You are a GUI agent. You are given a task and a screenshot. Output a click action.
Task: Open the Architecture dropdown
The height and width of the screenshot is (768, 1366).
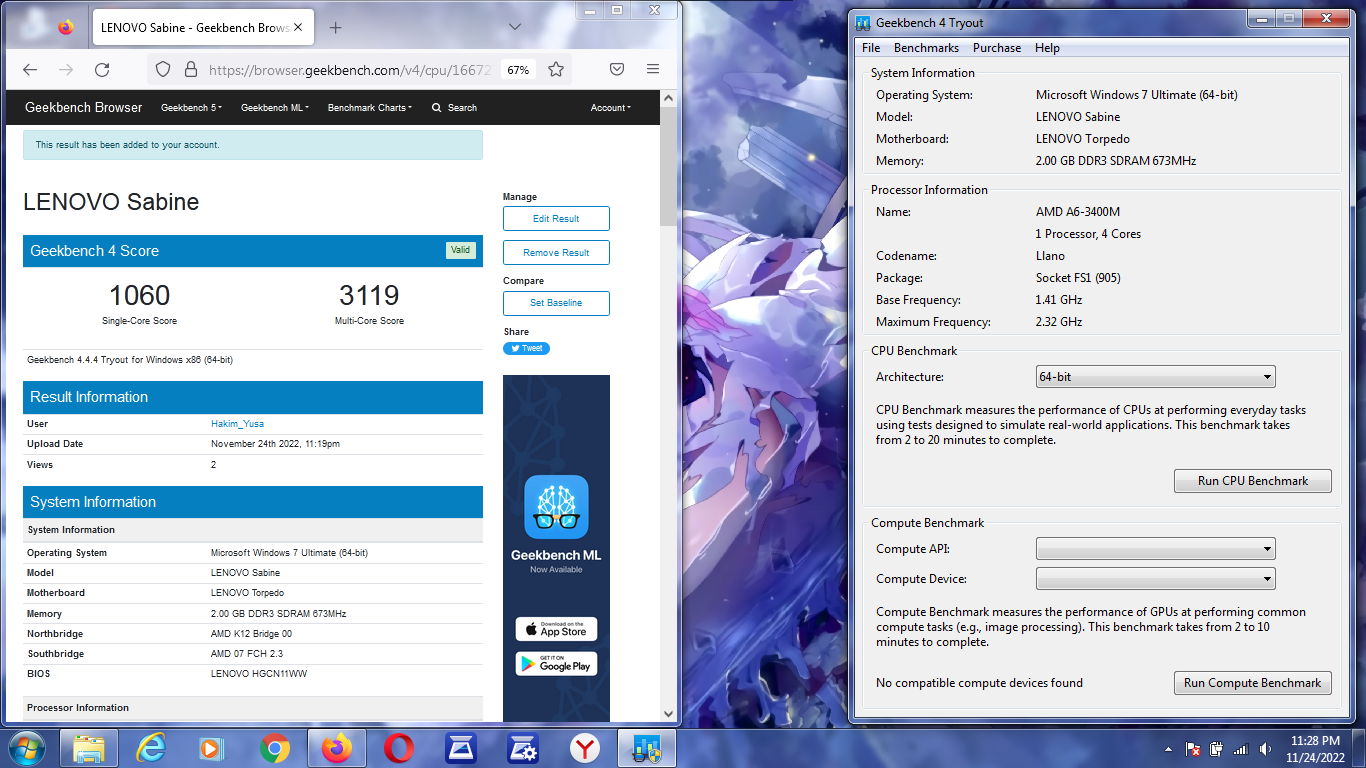click(1156, 377)
